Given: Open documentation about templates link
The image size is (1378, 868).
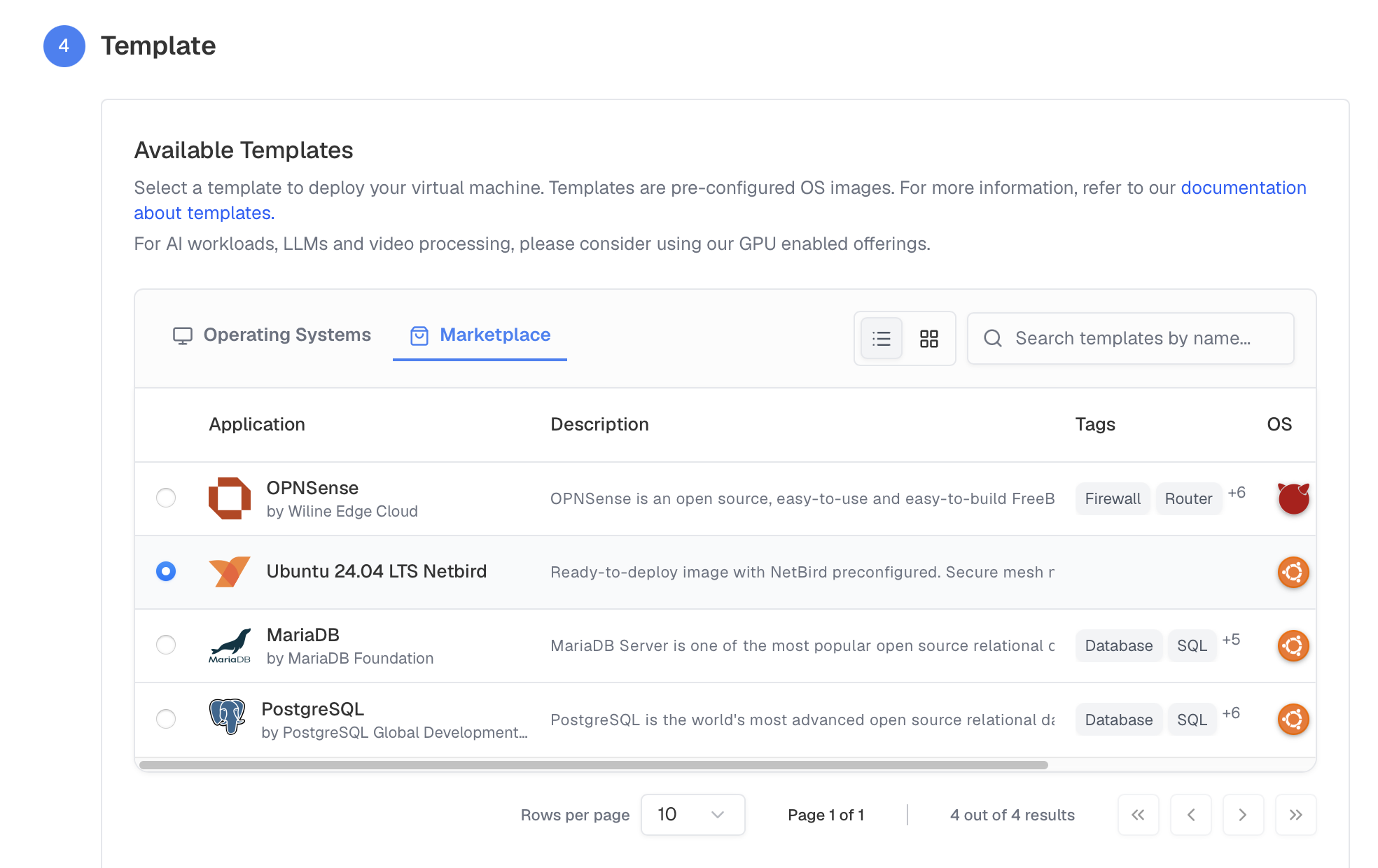Looking at the screenshot, I should click(1244, 188).
